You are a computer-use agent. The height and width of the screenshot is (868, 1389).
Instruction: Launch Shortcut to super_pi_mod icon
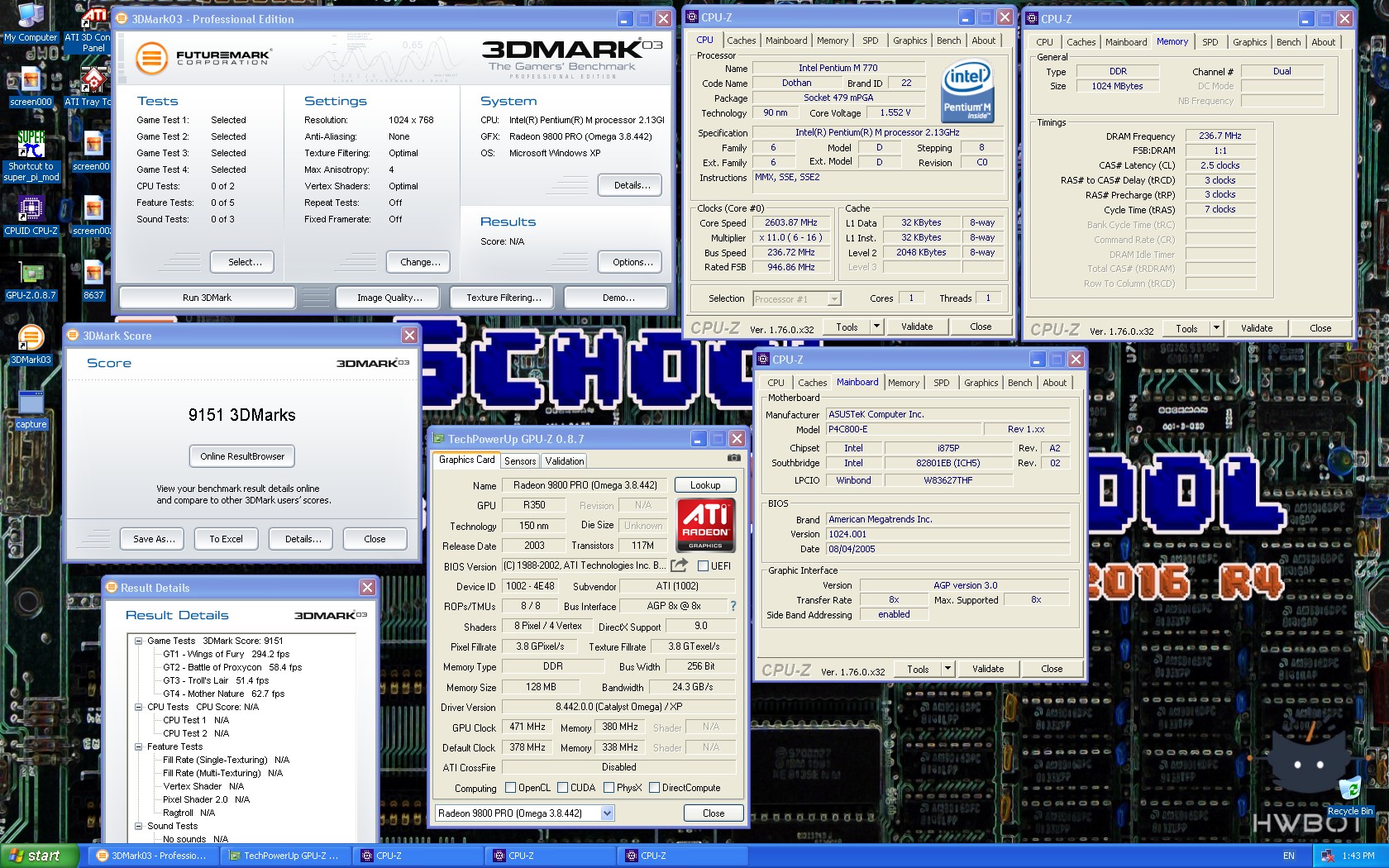pyautogui.click(x=31, y=155)
